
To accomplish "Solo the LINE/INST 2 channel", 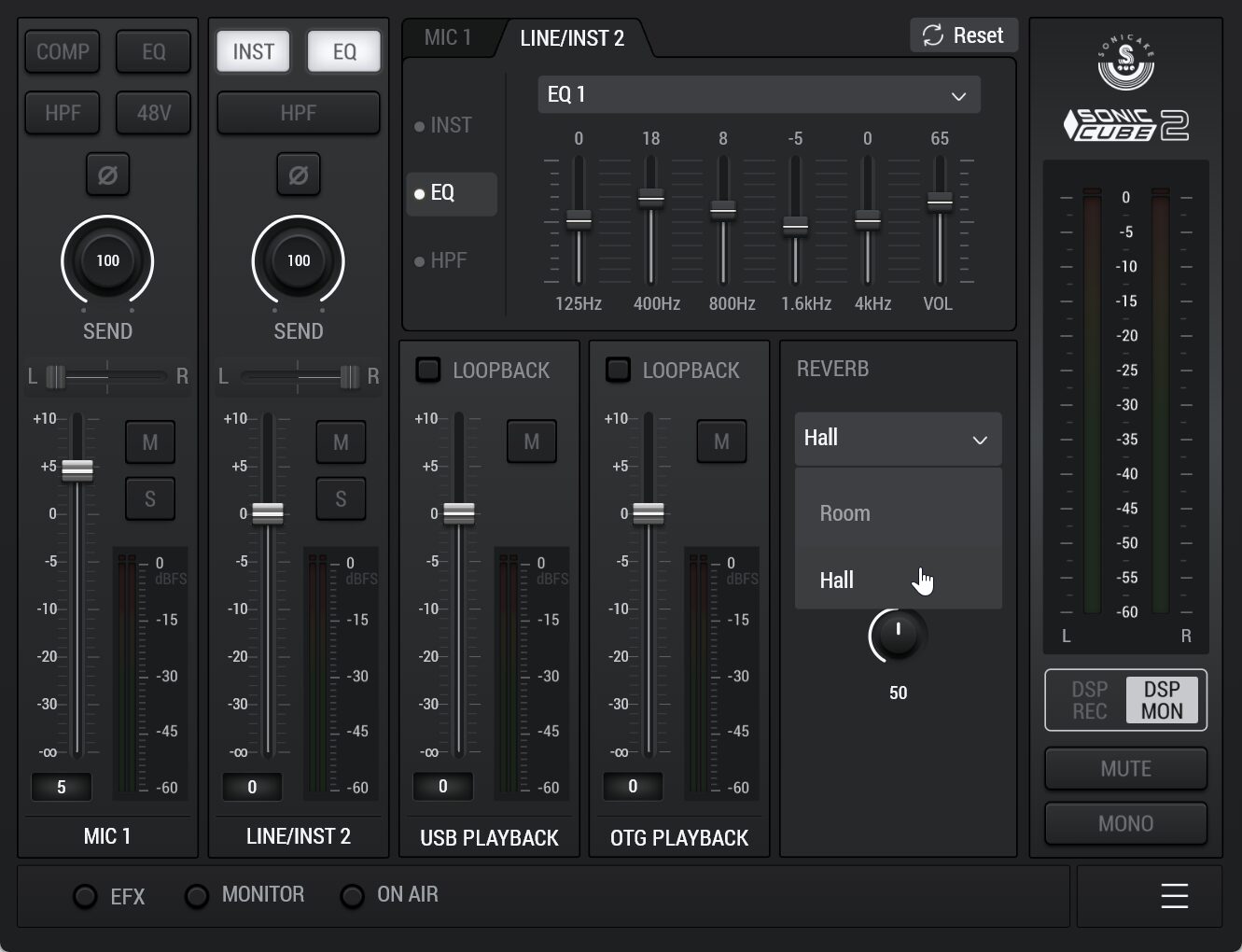I will 341,499.
